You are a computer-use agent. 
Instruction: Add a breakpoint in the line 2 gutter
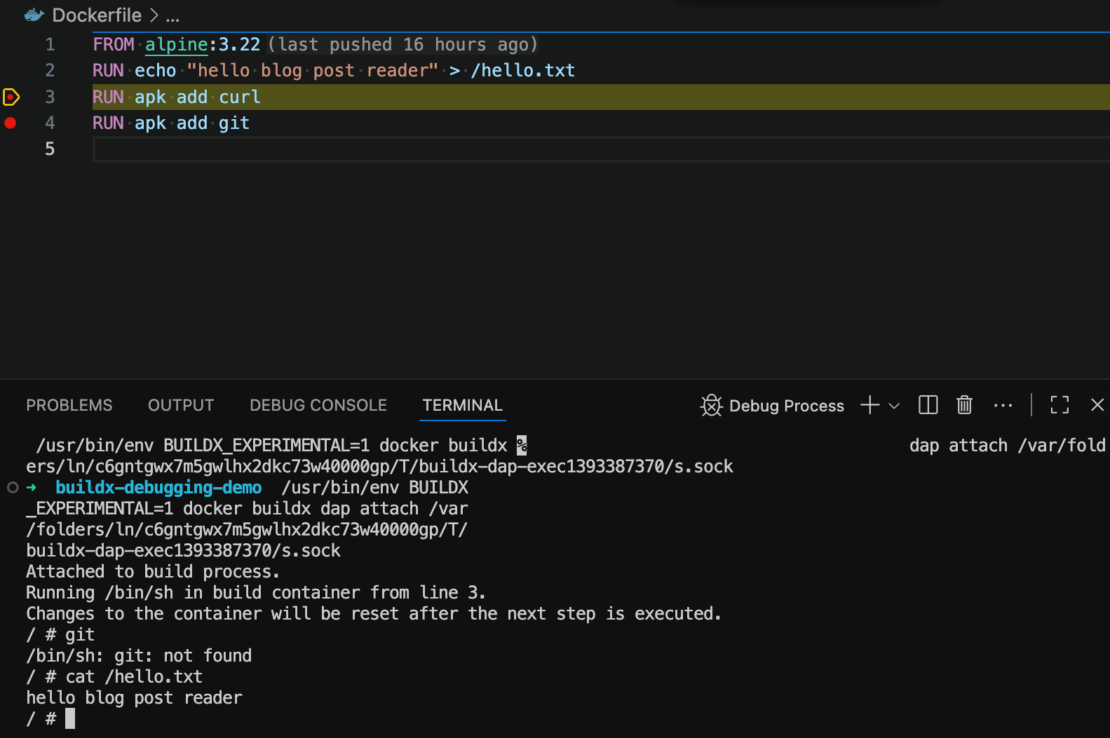tap(10, 70)
